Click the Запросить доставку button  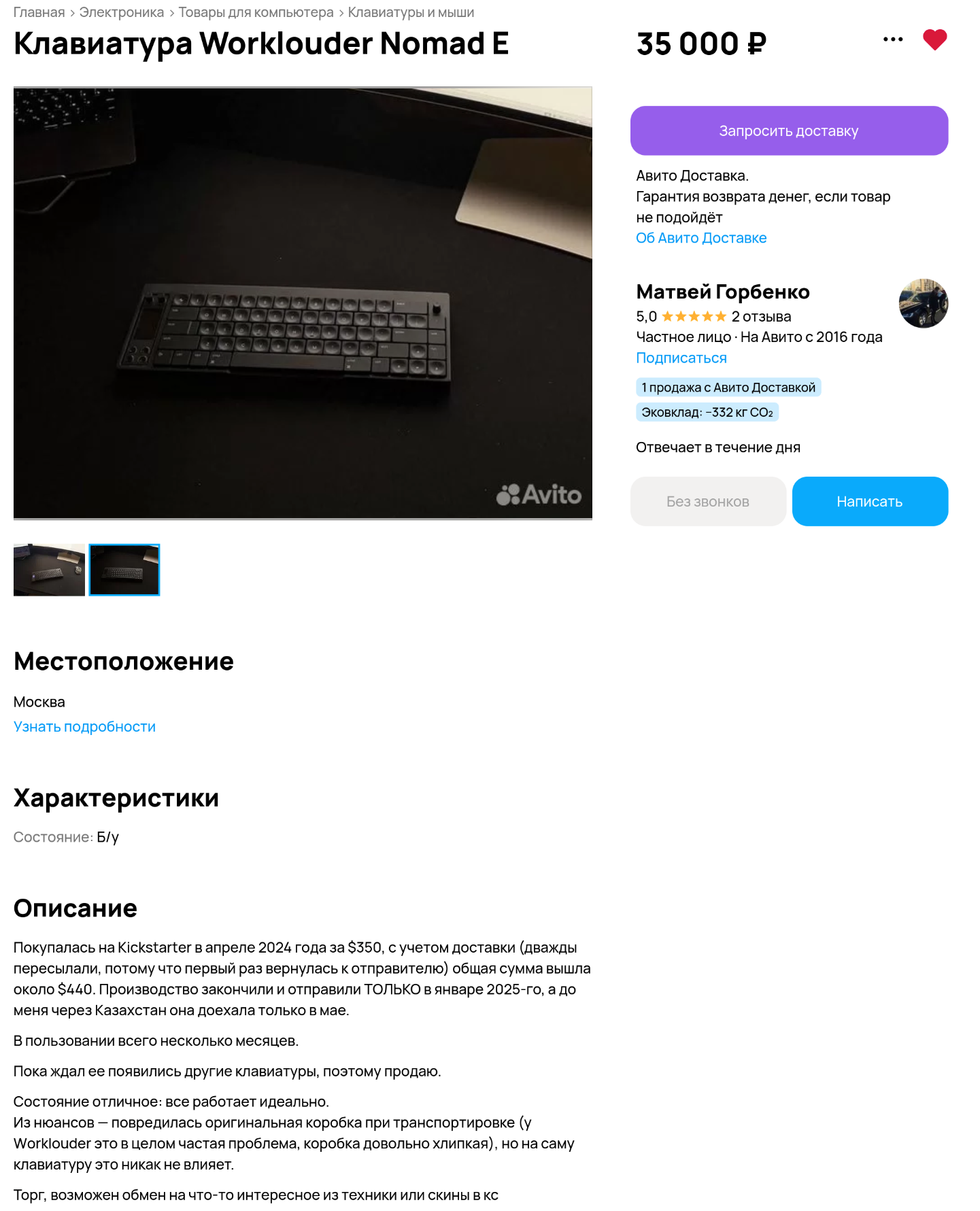click(789, 131)
